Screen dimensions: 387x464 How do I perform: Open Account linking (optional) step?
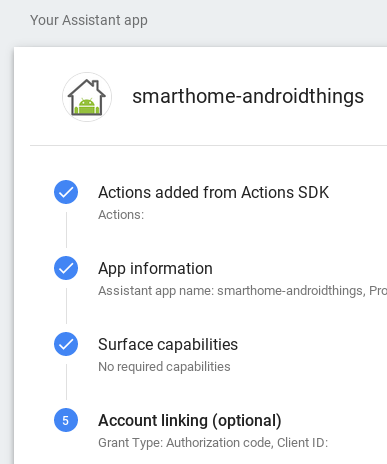190,421
